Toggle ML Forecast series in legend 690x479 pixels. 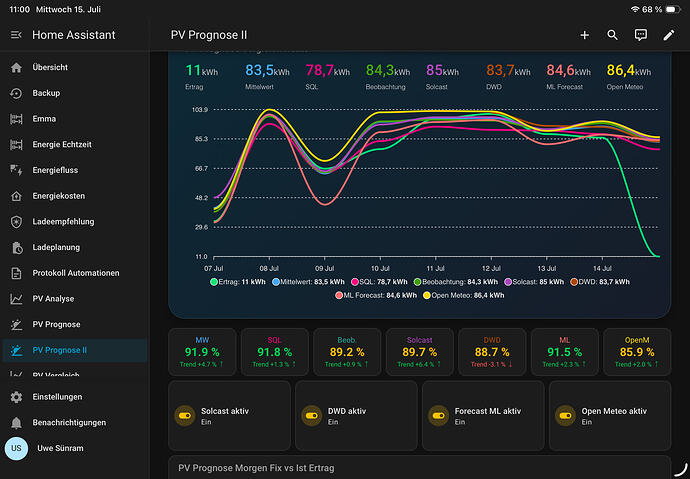(x=376, y=295)
